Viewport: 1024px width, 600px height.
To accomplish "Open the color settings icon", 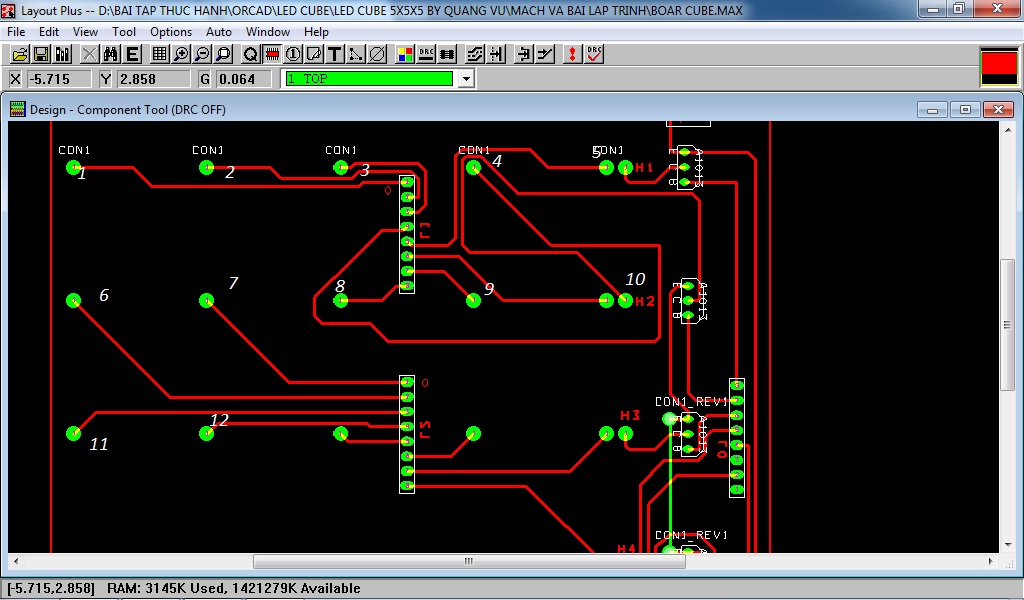I will [405, 54].
